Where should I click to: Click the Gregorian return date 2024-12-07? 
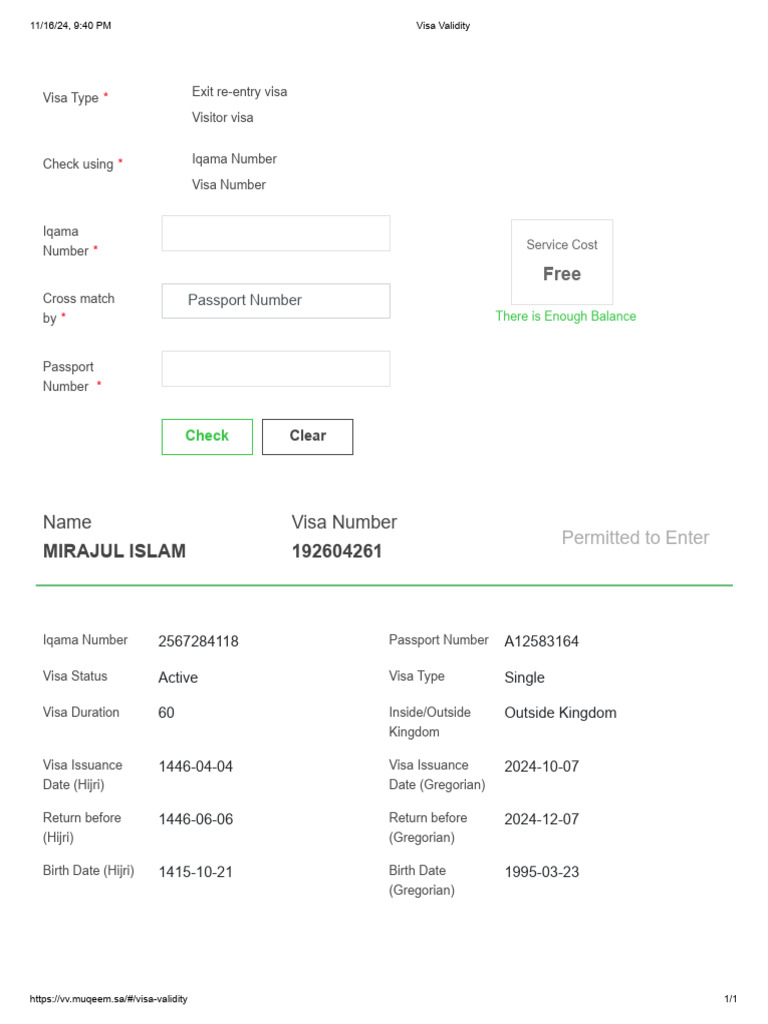click(x=541, y=819)
